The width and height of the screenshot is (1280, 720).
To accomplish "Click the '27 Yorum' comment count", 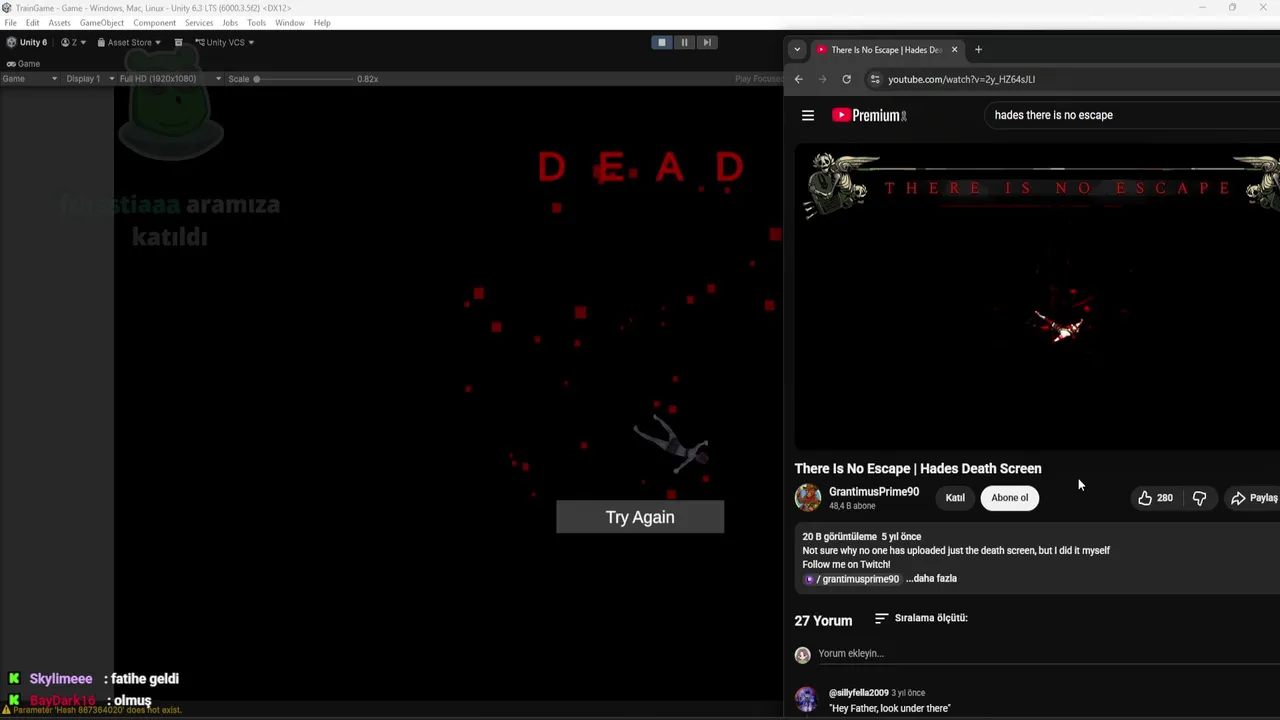I will coord(823,621).
